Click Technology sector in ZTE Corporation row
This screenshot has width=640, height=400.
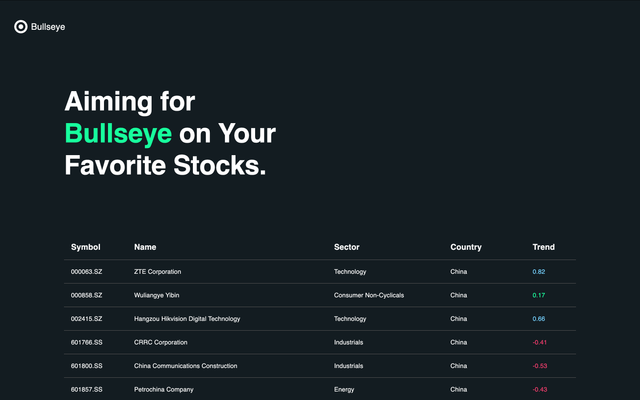tap(350, 271)
